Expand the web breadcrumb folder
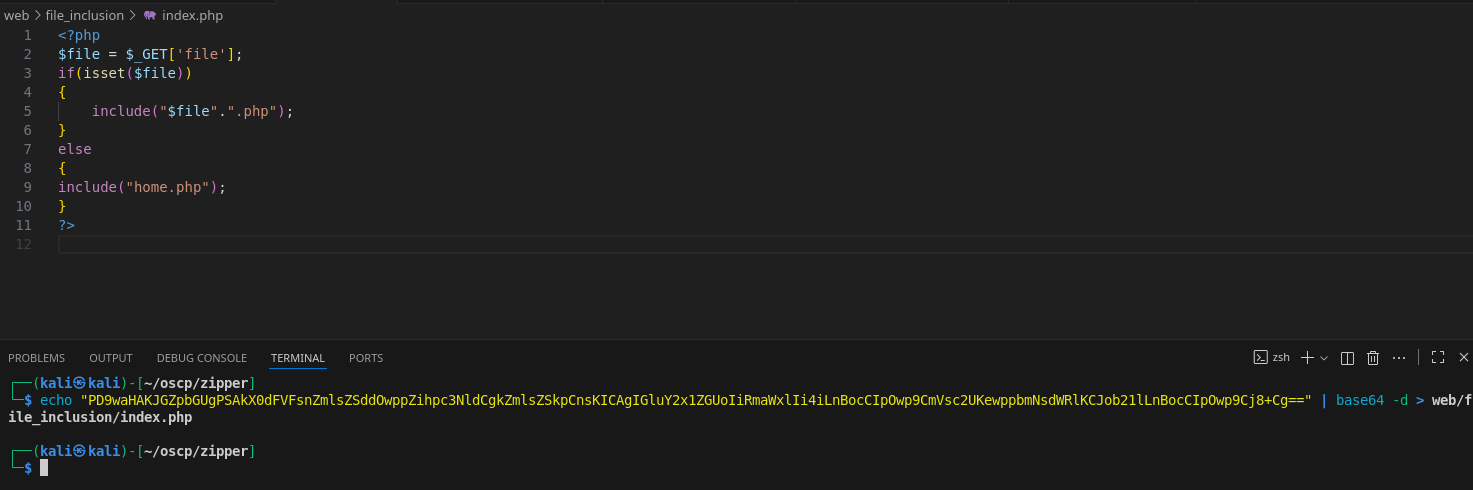1473x490 pixels. [16, 16]
